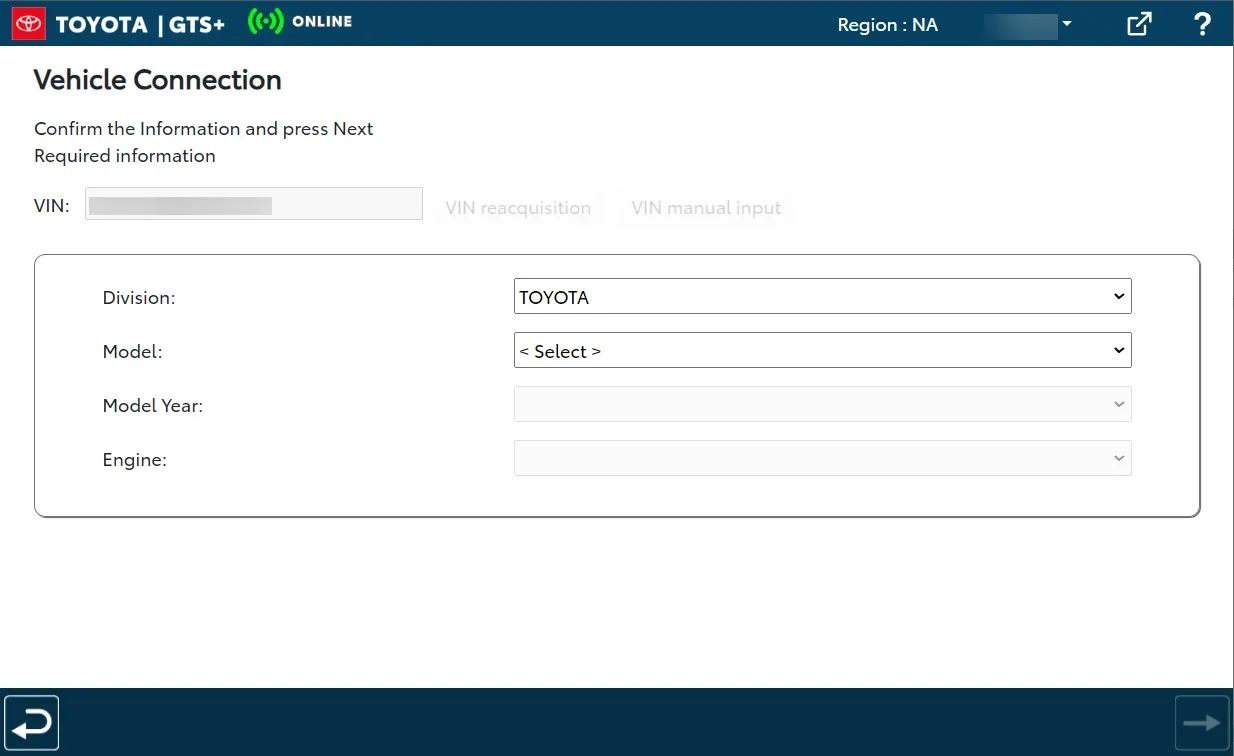The width and height of the screenshot is (1234, 756).
Task: Click the Region : NA label
Action: click(x=888, y=25)
